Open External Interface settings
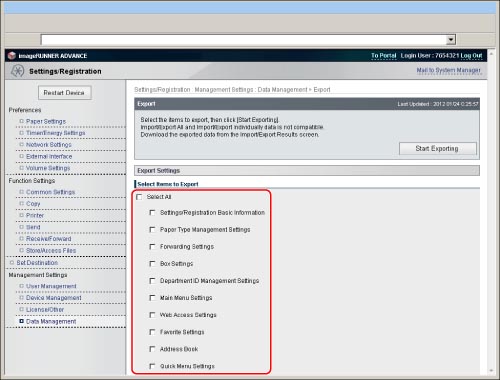 [x=49, y=156]
